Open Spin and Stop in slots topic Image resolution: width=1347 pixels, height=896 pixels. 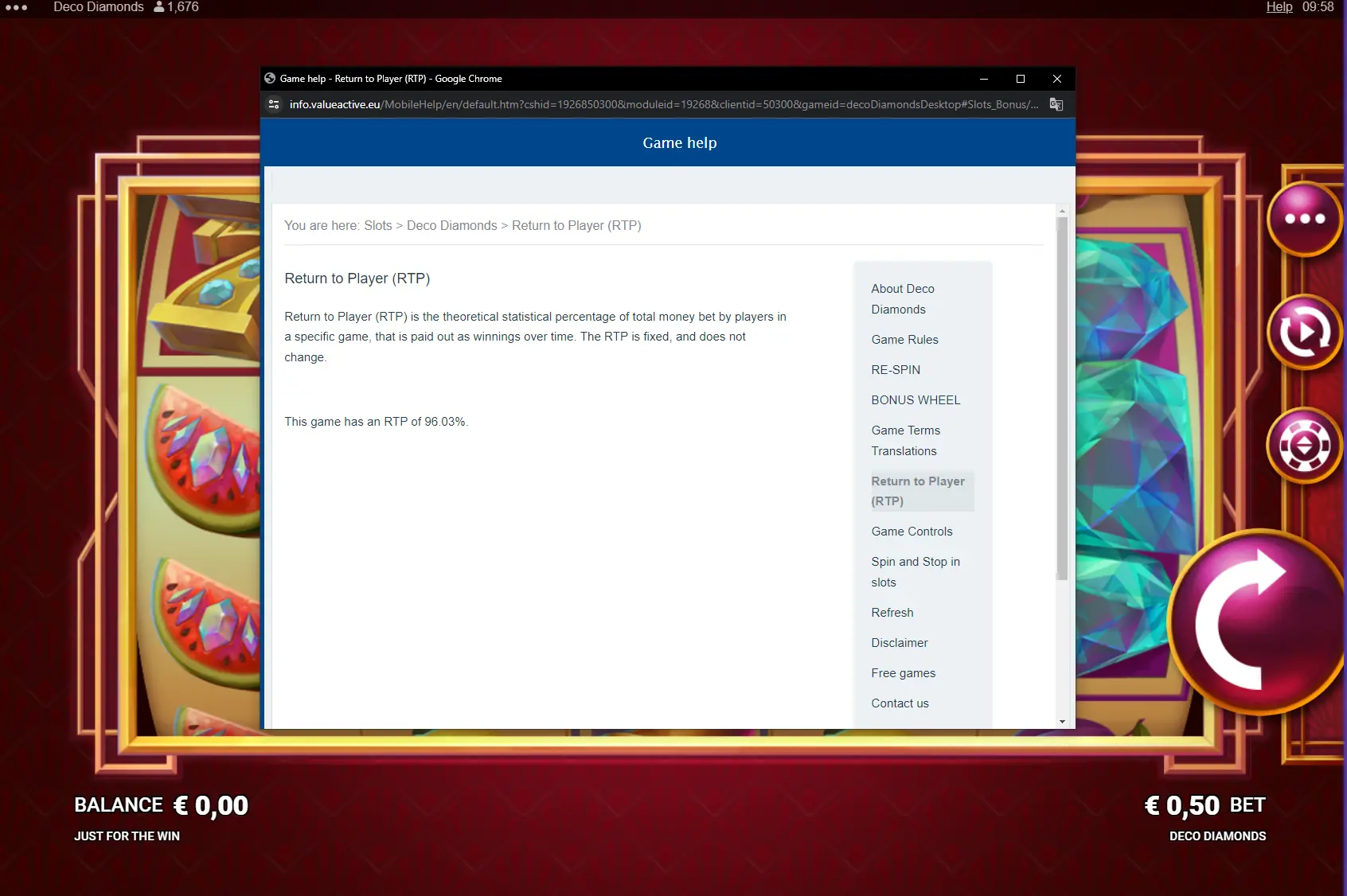[916, 572]
